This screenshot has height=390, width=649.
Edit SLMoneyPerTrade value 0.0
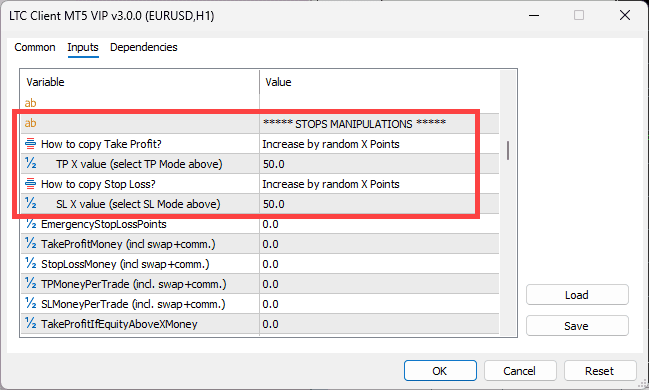379,304
